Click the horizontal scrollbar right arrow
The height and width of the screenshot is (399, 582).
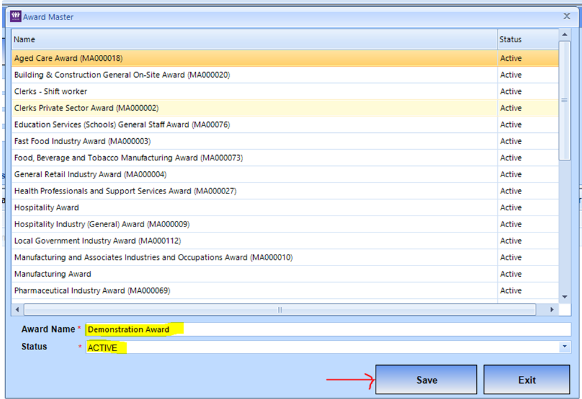pos(552,310)
